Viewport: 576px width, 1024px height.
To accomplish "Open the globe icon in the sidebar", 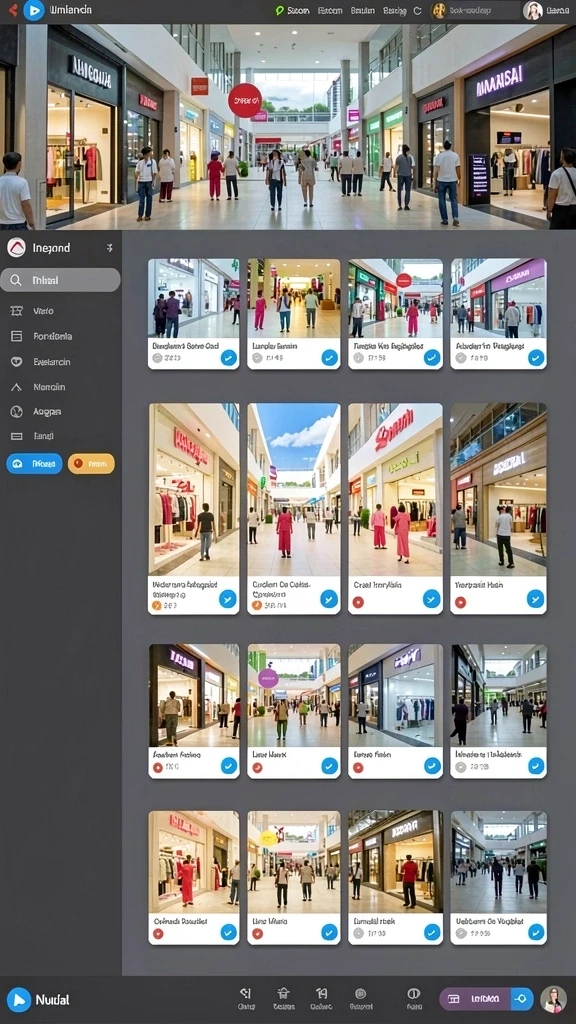I will (x=17, y=411).
